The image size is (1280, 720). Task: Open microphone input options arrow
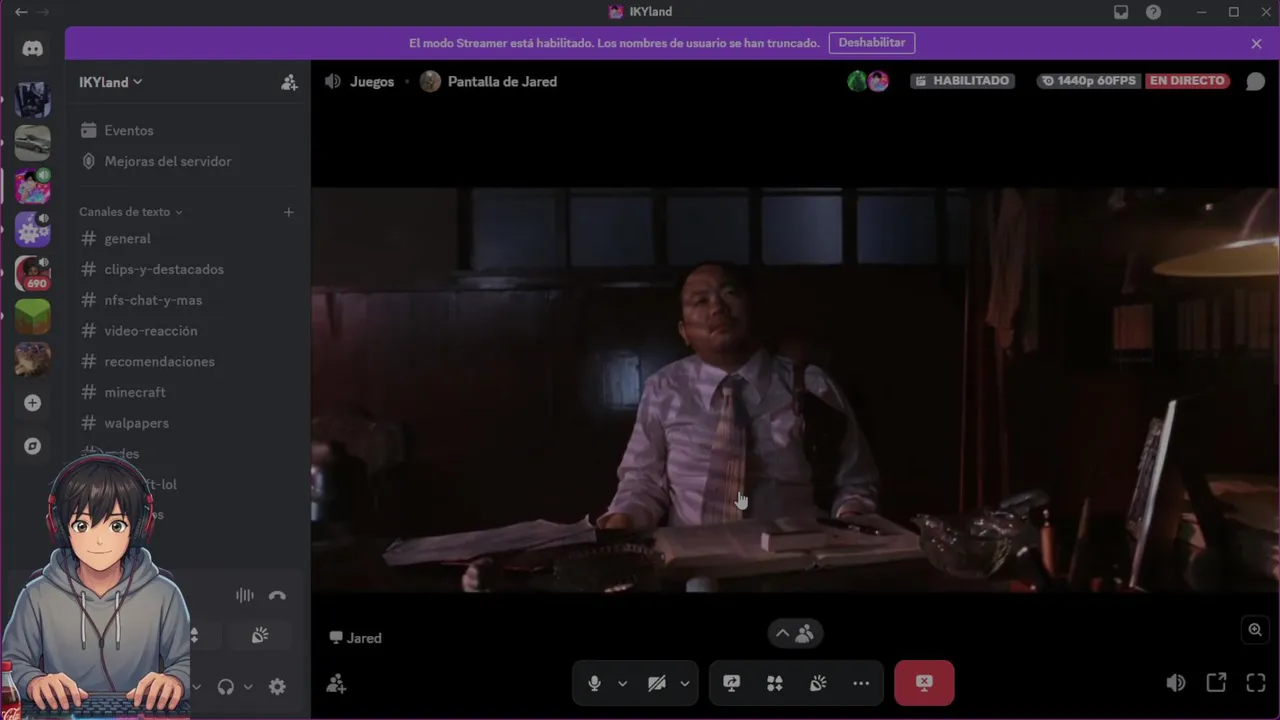pos(622,683)
